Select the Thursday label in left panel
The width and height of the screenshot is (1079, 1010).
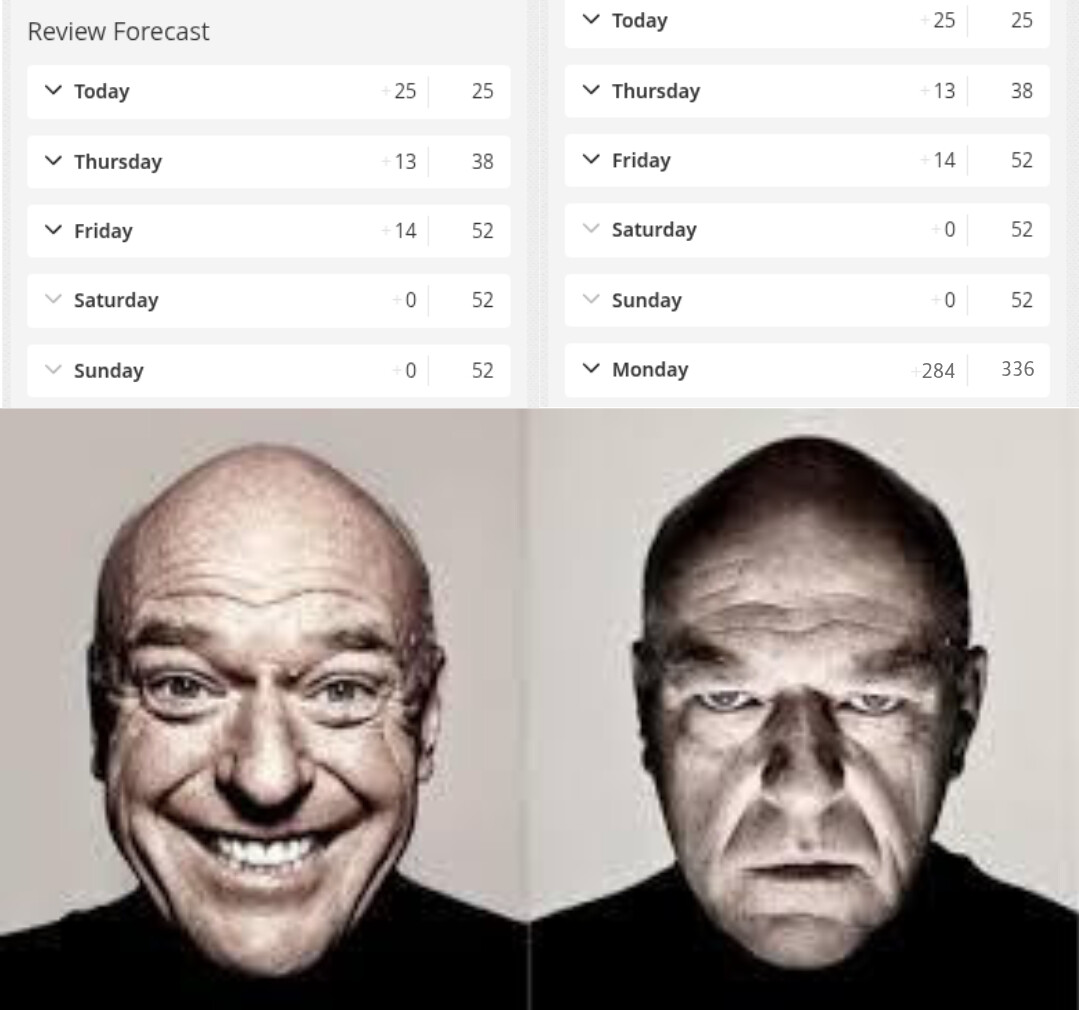click(x=118, y=162)
